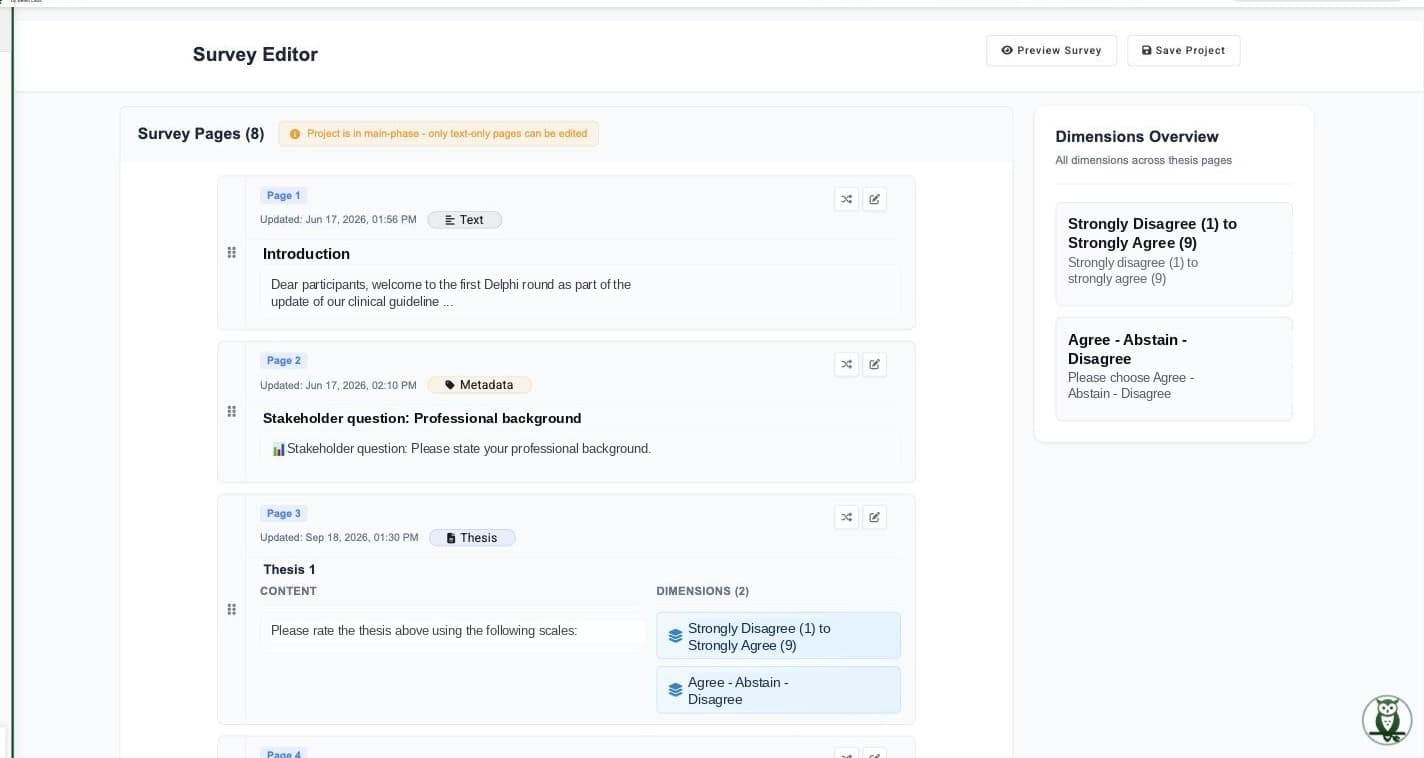
Task: Click the Thesis type badge on Page 3
Action: 472,538
